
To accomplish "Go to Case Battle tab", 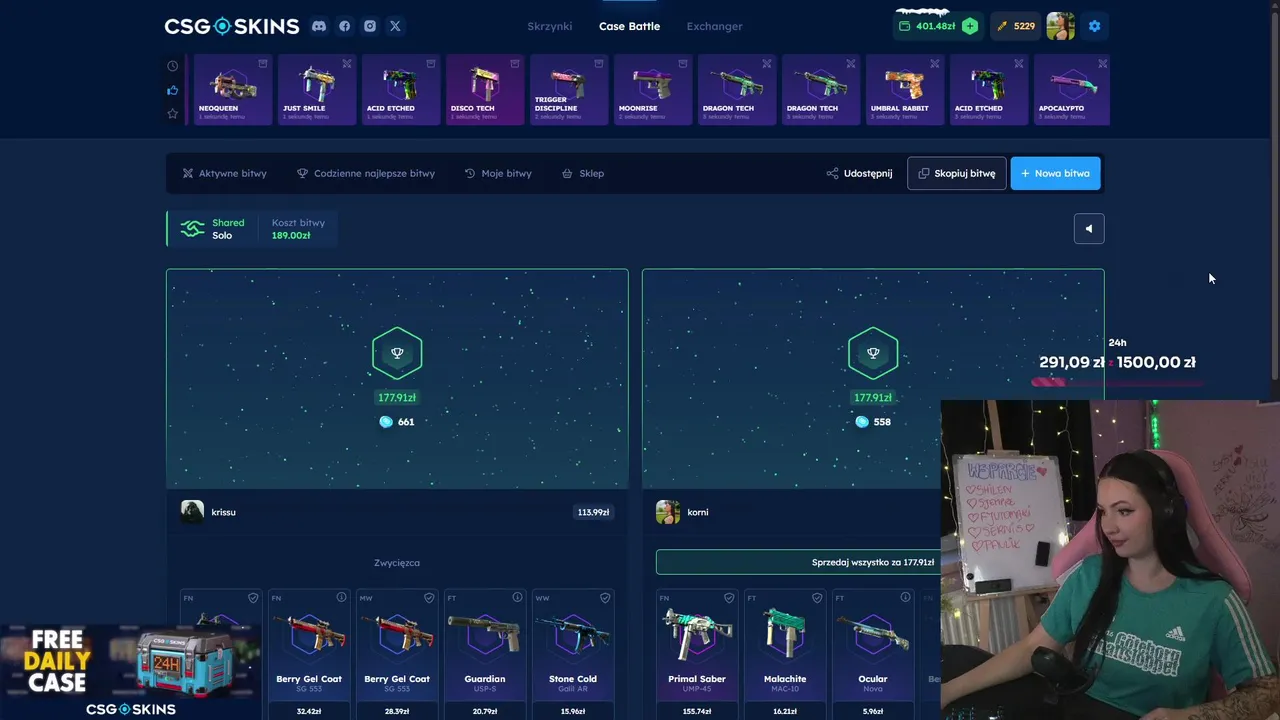I will [629, 26].
